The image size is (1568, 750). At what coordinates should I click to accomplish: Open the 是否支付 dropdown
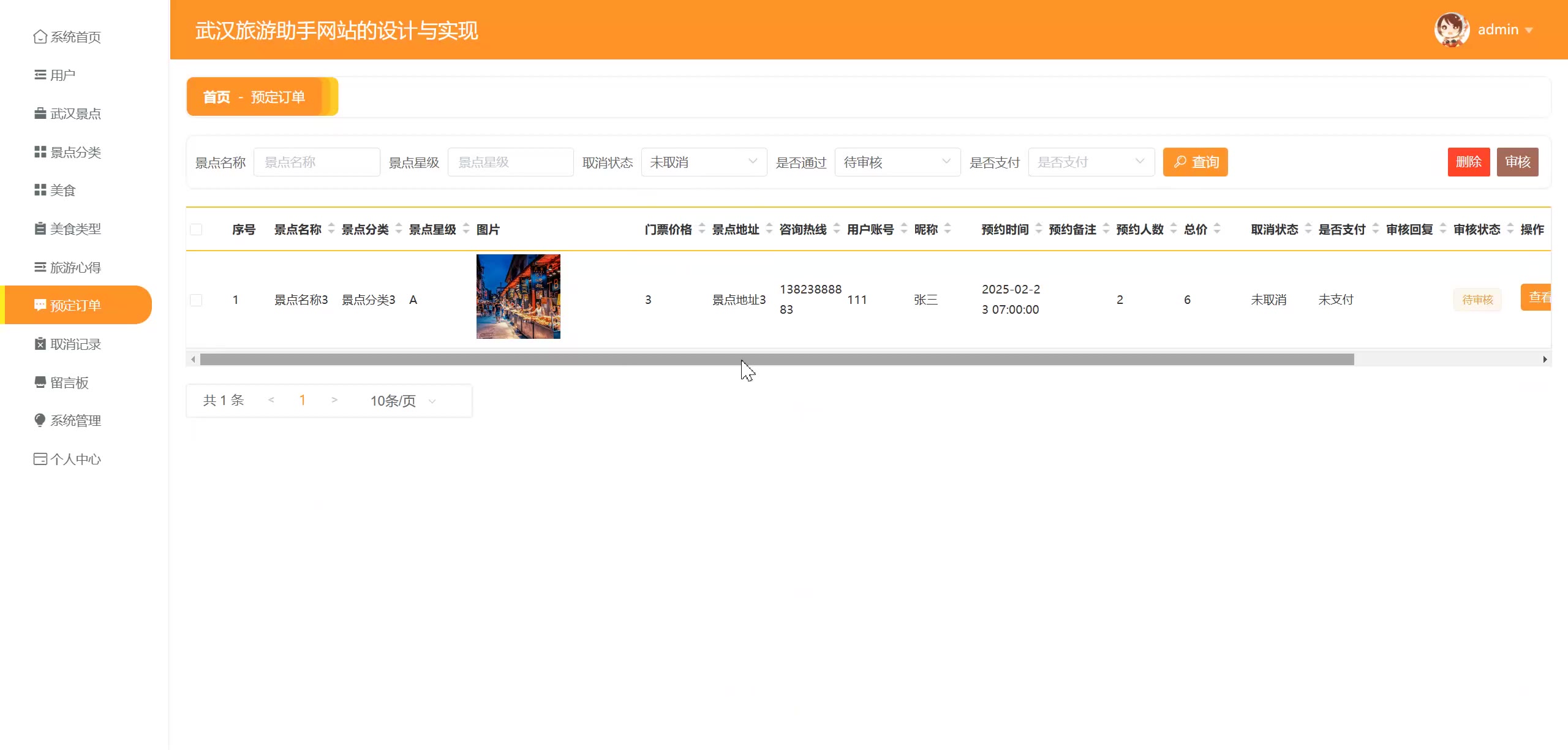(x=1090, y=162)
